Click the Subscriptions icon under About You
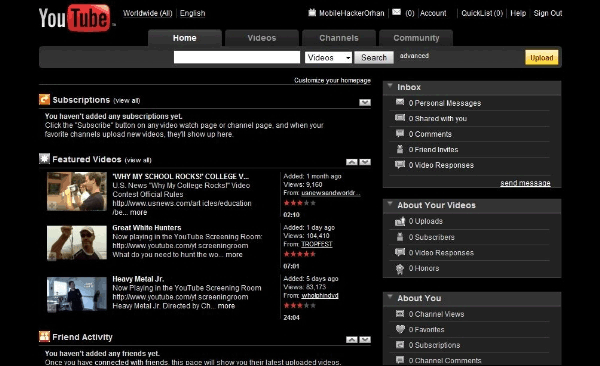Image resolution: width=600 pixels, height=366 pixels. tap(400, 345)
